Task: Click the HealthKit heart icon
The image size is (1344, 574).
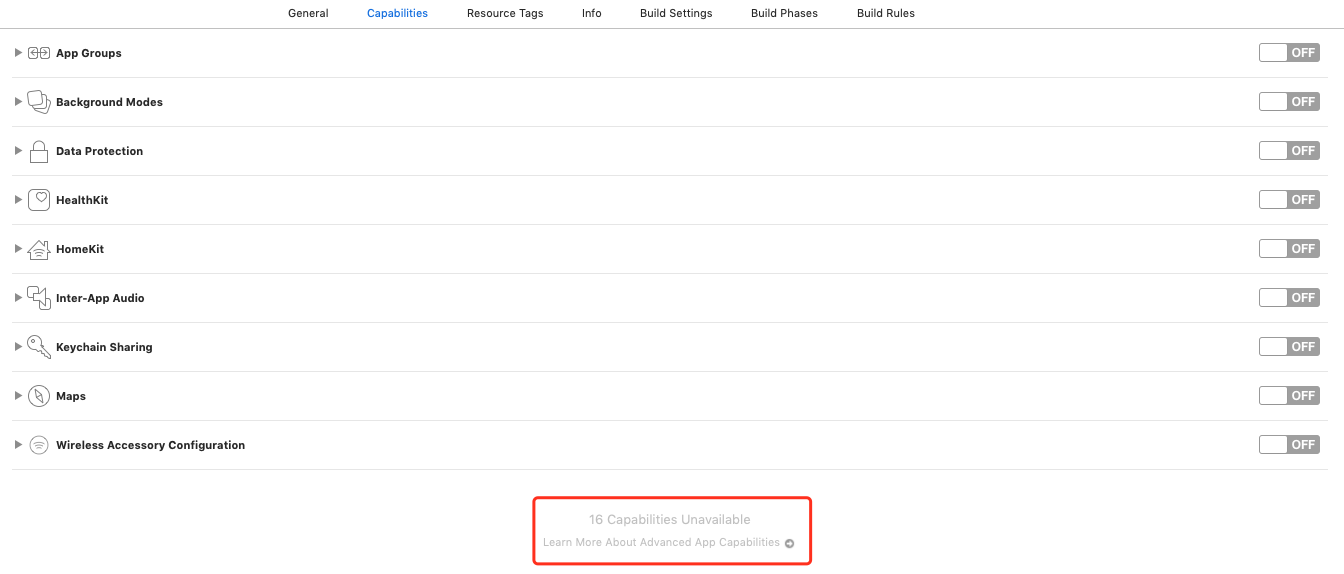Action: pyautogui.click(x=39, y=200)
